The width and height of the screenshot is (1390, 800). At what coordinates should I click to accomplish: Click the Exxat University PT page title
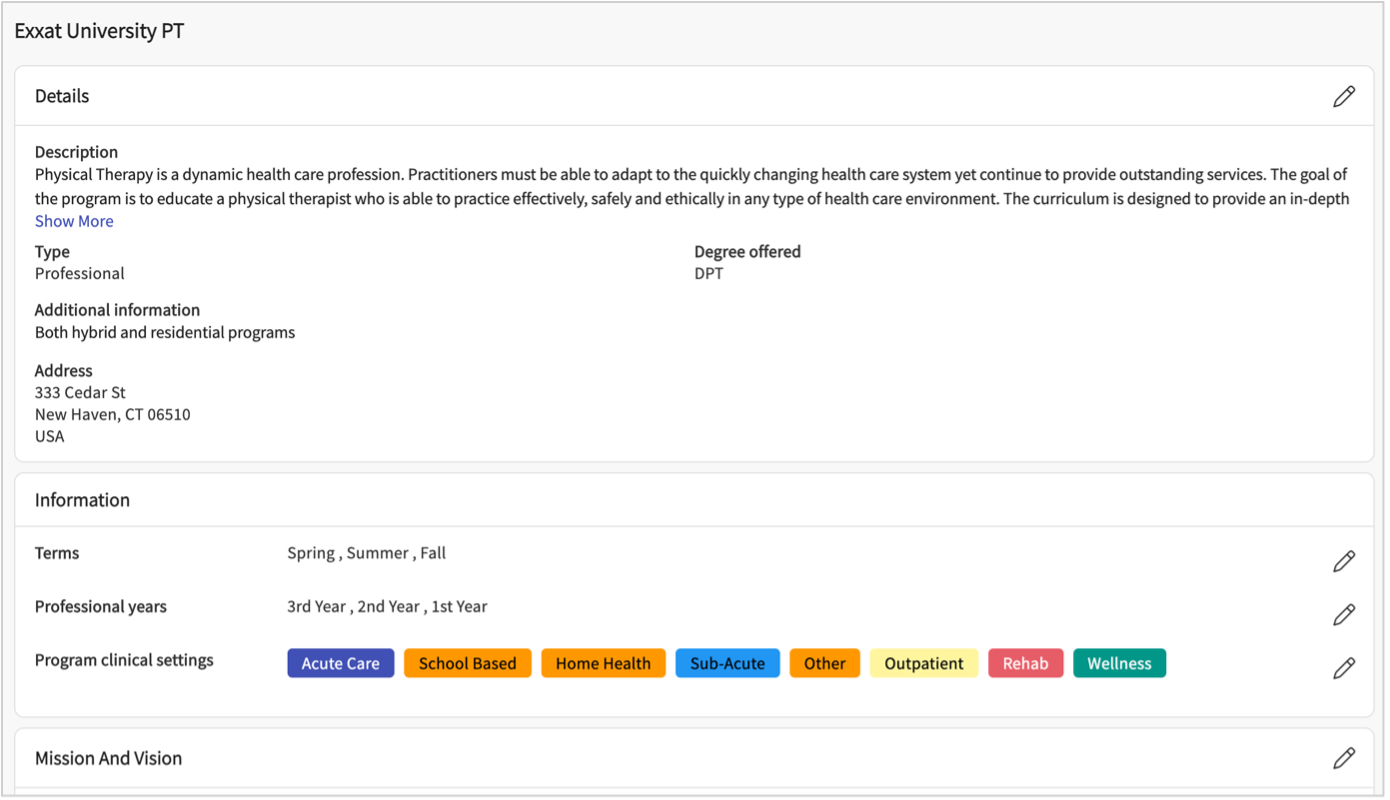(x=99, y=31)
